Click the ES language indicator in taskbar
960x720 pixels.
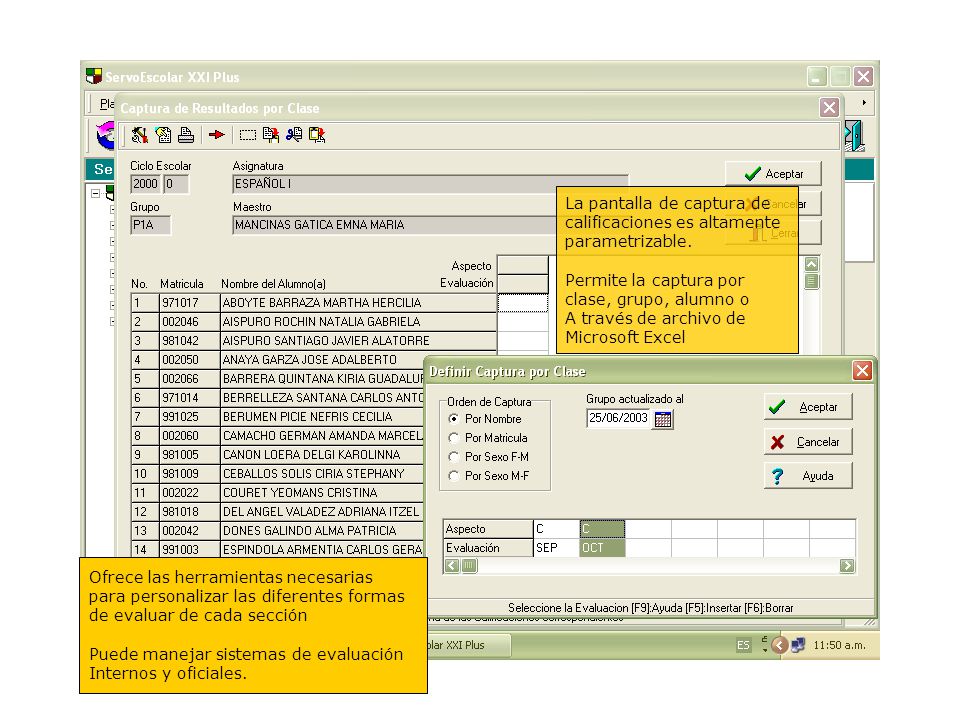tap(743, 645)
